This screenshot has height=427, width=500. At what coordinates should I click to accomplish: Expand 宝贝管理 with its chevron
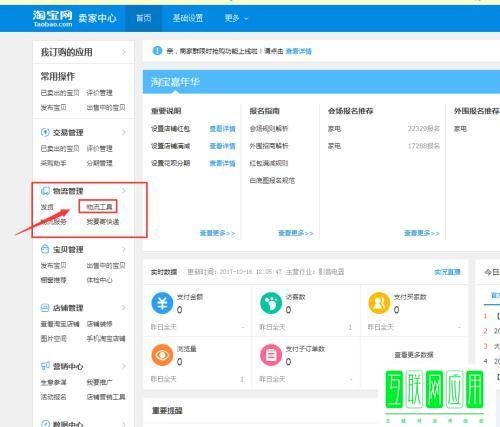click(124, 249)
